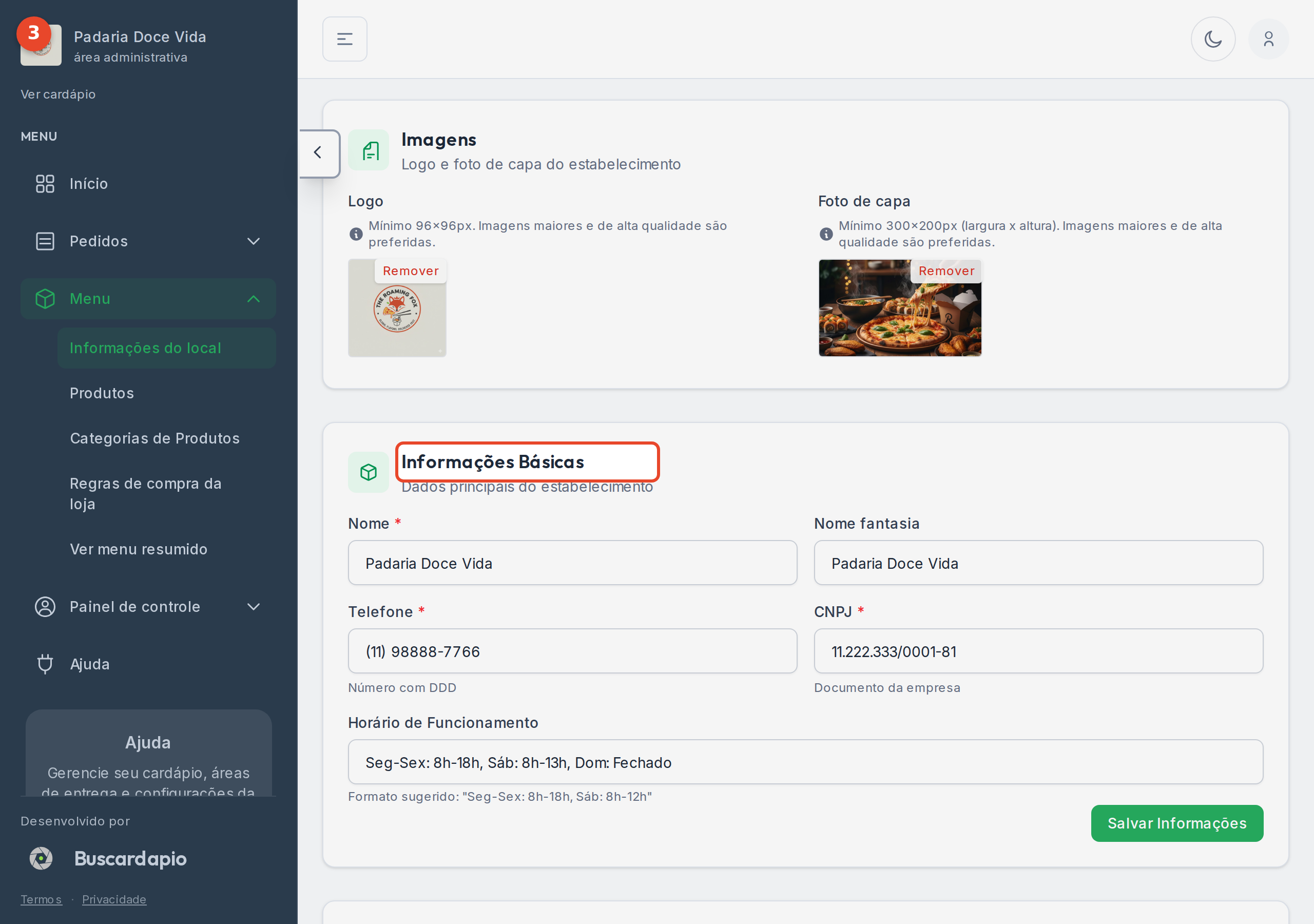Toggle dark mode with the moon icon
The height and width of the screenshot is (924, 1314).
coord(1213,39)
